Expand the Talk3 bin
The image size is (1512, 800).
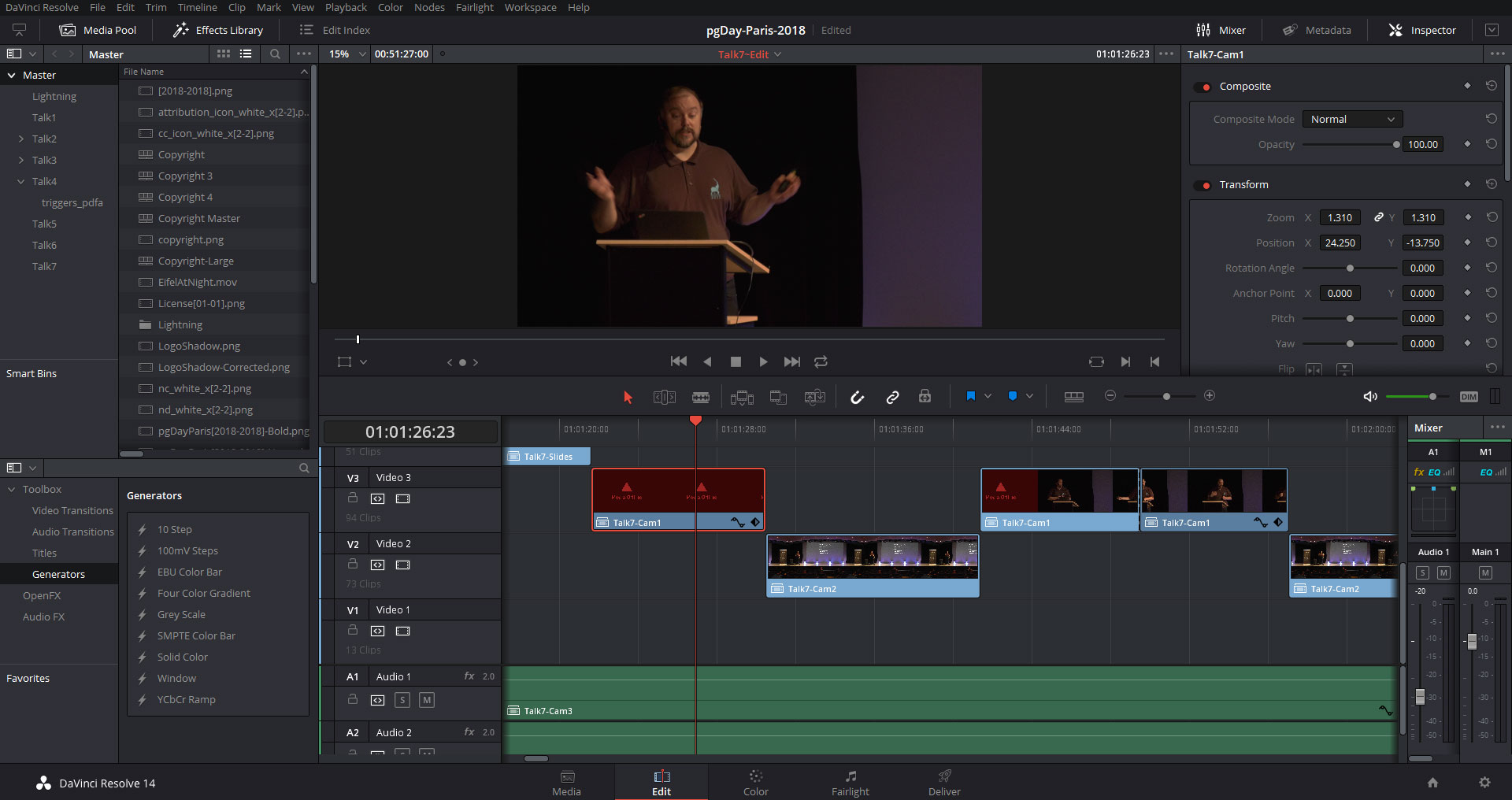[20, 160]
